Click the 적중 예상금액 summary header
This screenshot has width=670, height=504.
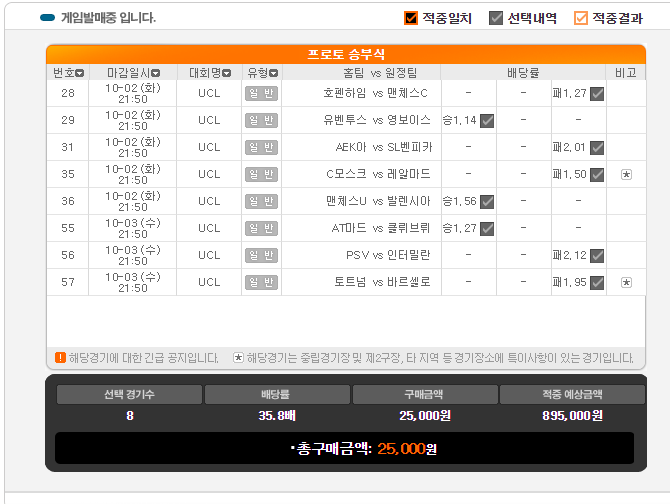click(x=566, y=394)
